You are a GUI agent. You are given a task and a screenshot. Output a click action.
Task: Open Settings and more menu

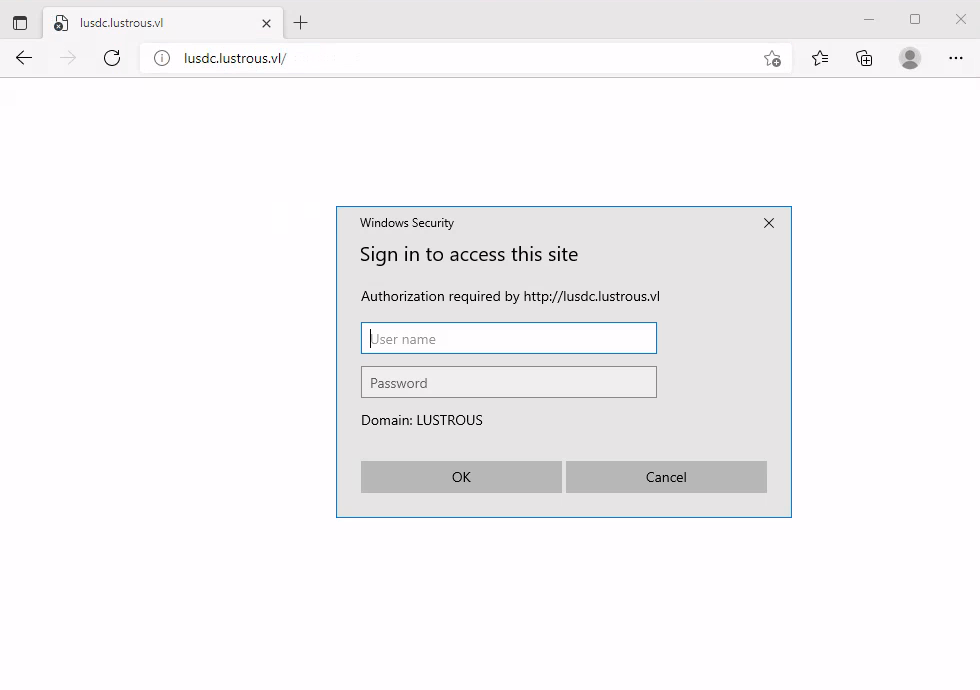[956, 58]
